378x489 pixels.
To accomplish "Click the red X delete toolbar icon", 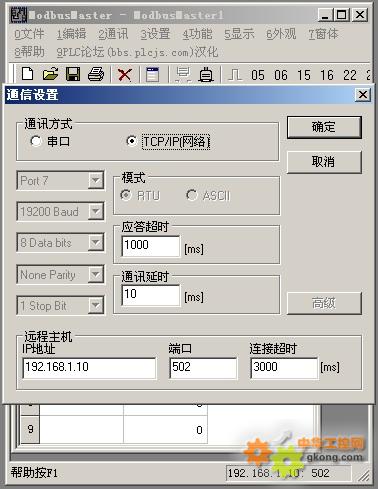I will pyautogui.click(x=125, y=74).
